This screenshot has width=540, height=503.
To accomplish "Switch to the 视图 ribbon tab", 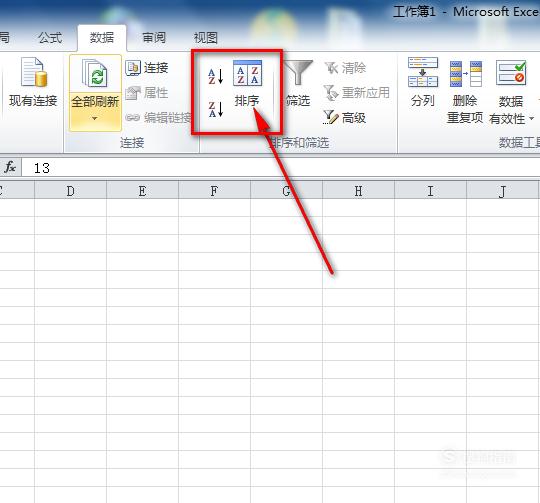I will coord(206,38).
